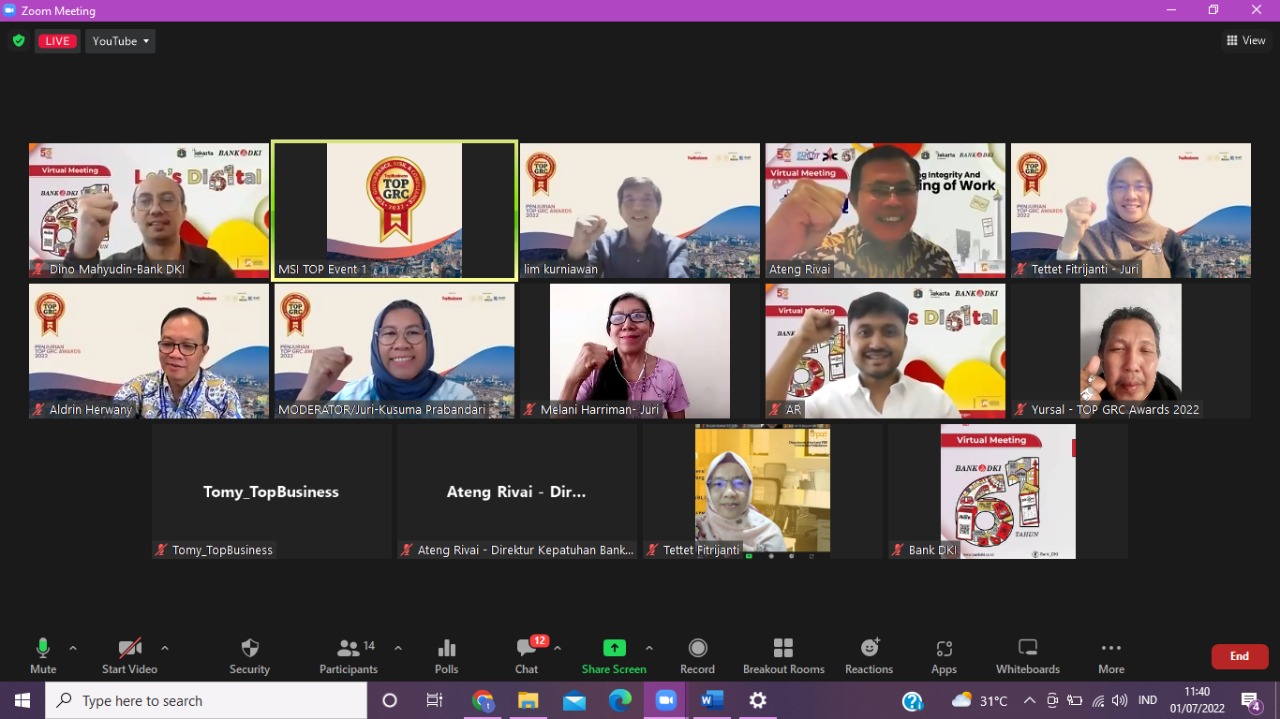
Task: Click the green encryption shield icon
Action: point(18,41)
